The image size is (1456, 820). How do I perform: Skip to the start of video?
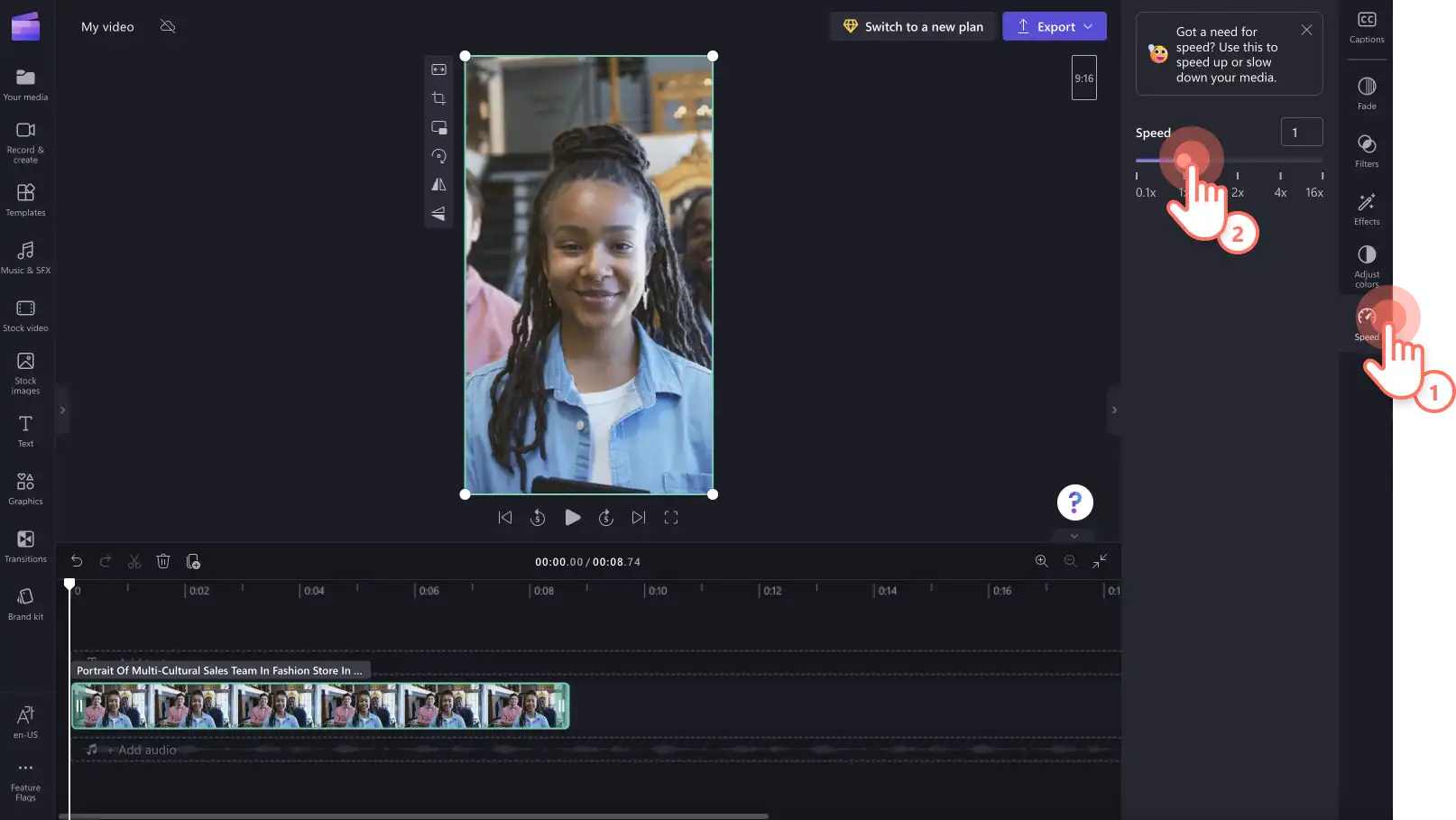[x=505, y=517]
